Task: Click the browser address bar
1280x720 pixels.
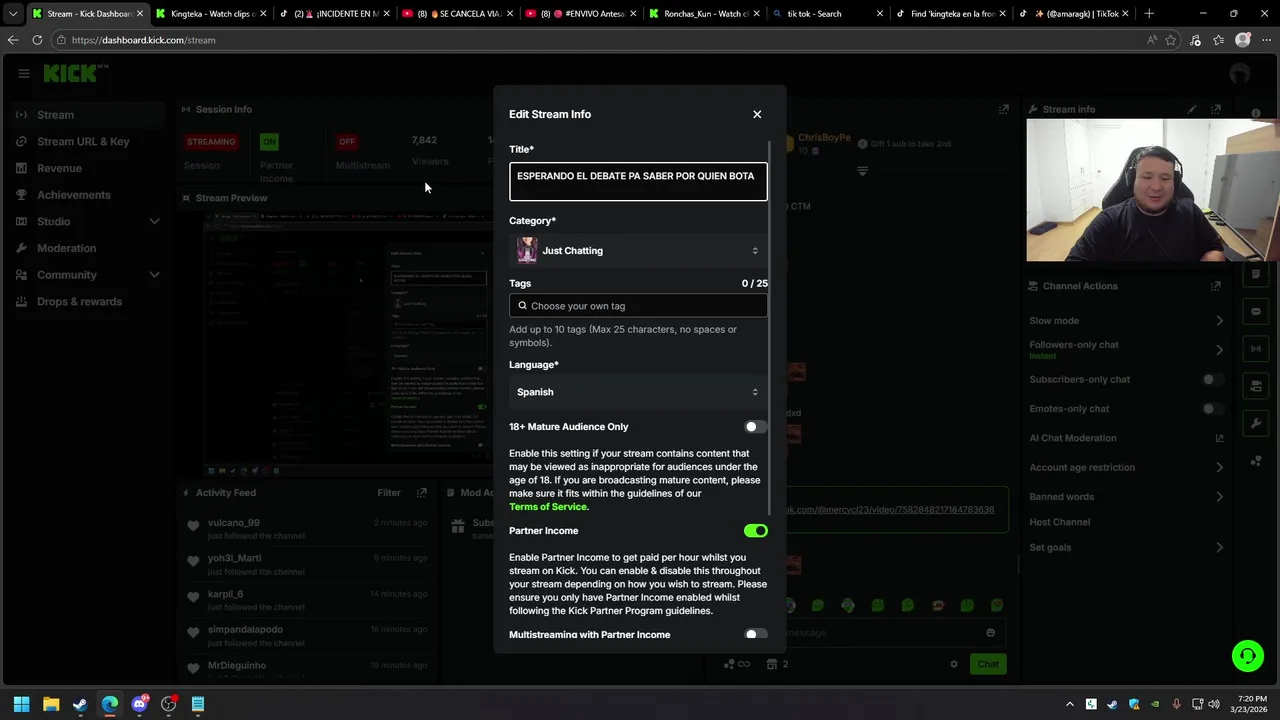Action: (600, 40)
